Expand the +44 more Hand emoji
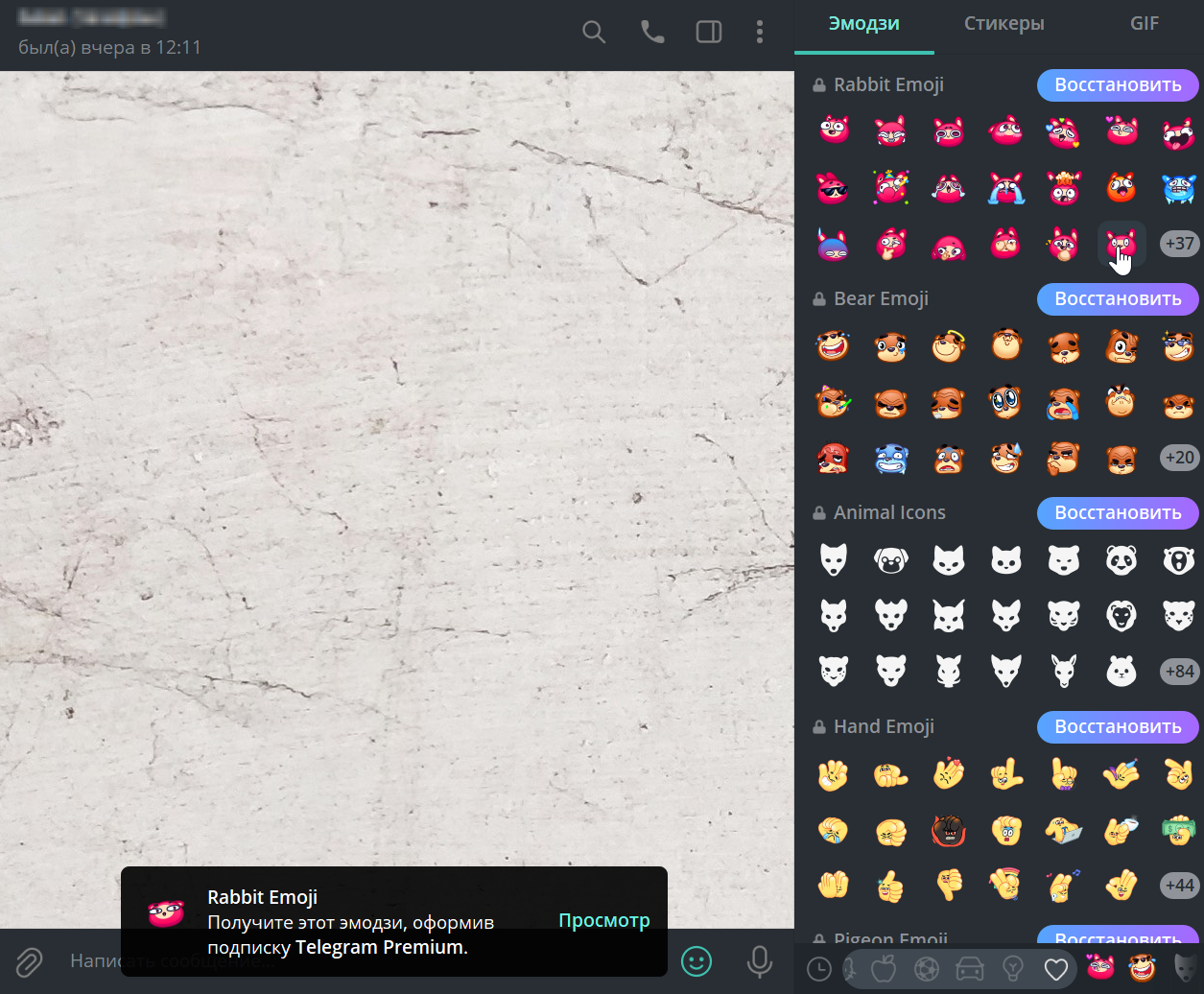 tap(1179, 885)
